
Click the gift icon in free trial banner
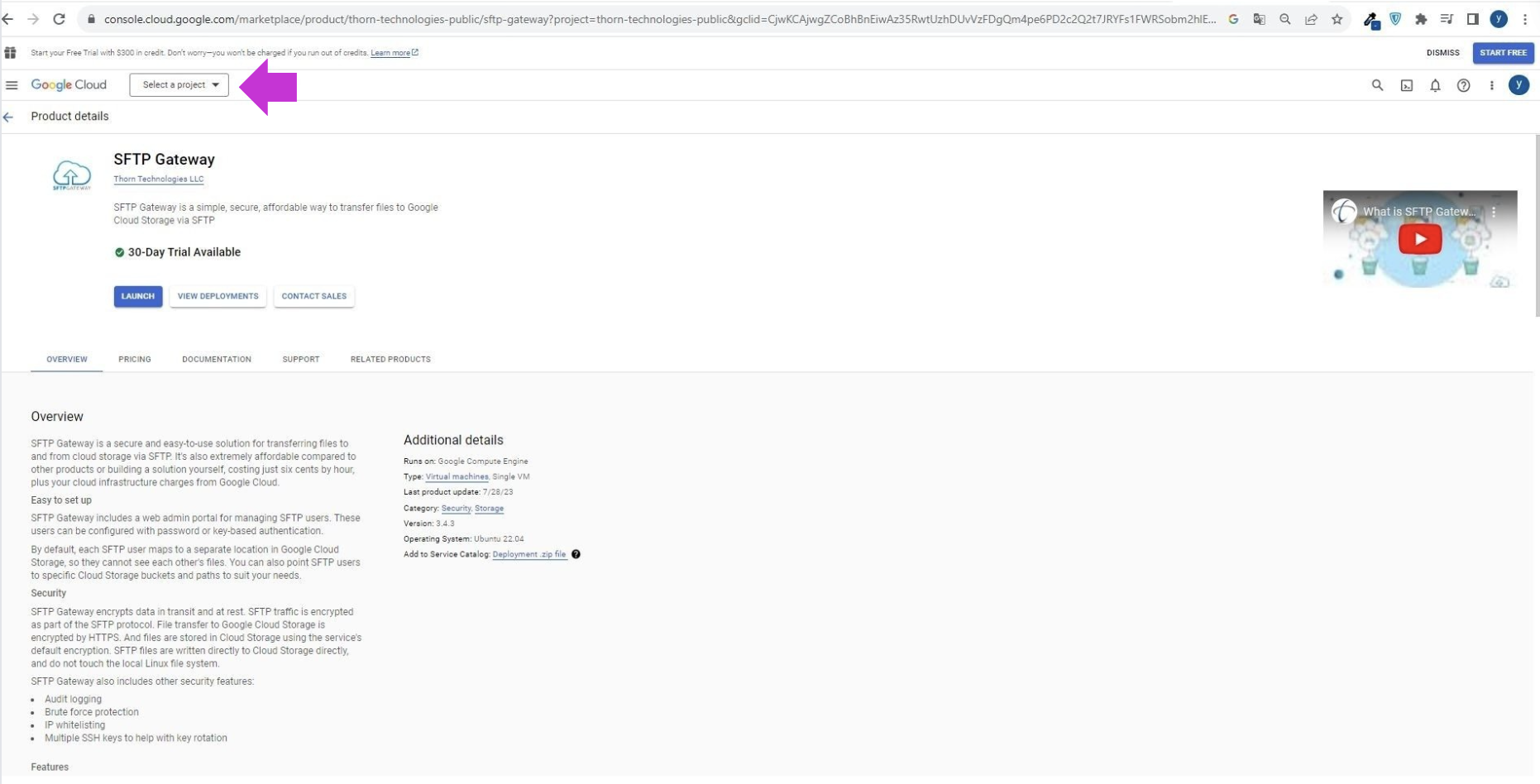[x=10, y=53]
